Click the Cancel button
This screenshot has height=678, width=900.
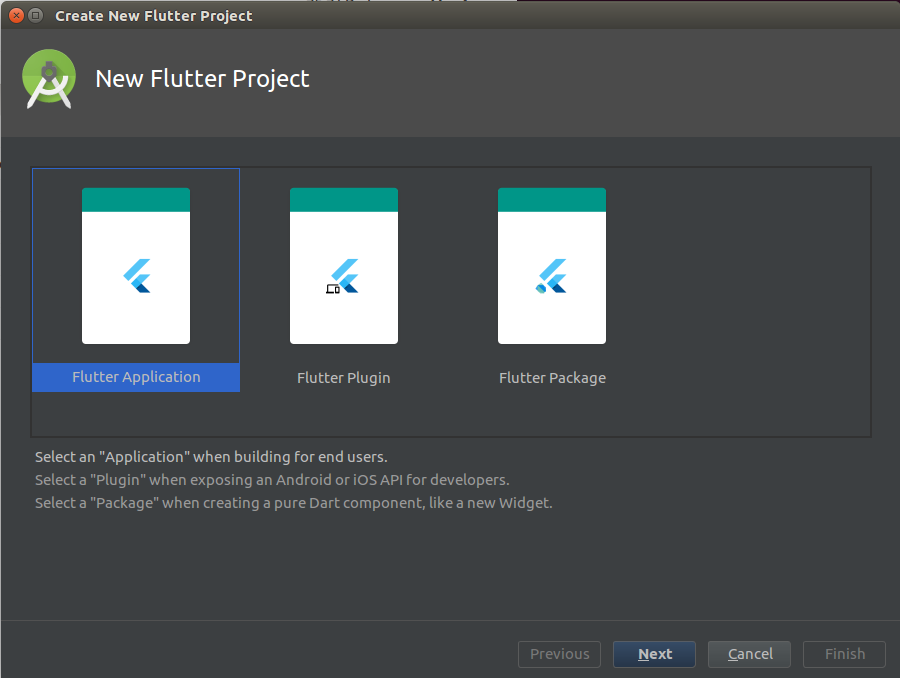pyautogui.click(x=749, y=654)
